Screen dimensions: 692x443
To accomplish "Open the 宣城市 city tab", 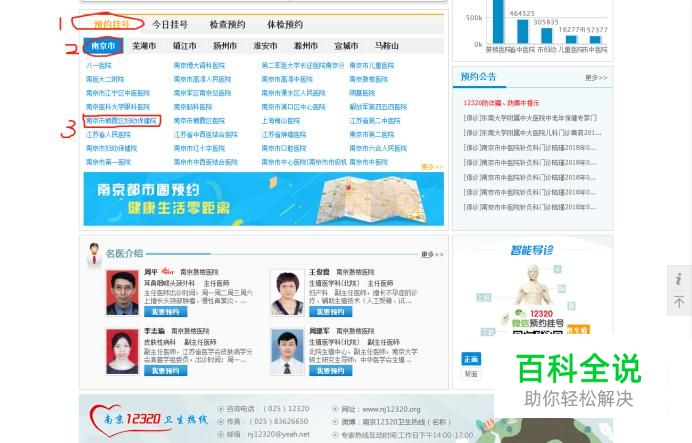I will (346, 46).
